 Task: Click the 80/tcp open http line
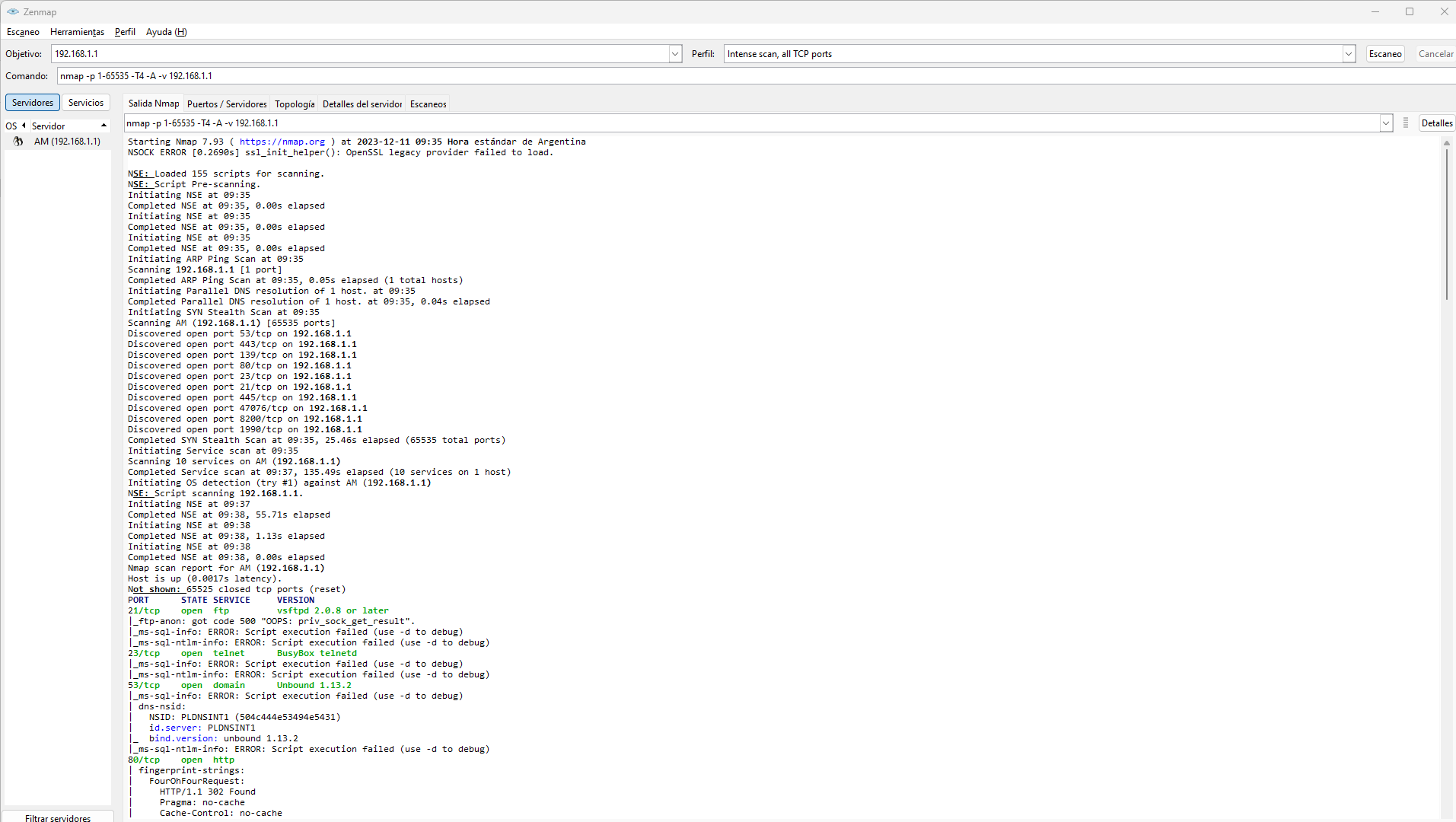(181, 760)
